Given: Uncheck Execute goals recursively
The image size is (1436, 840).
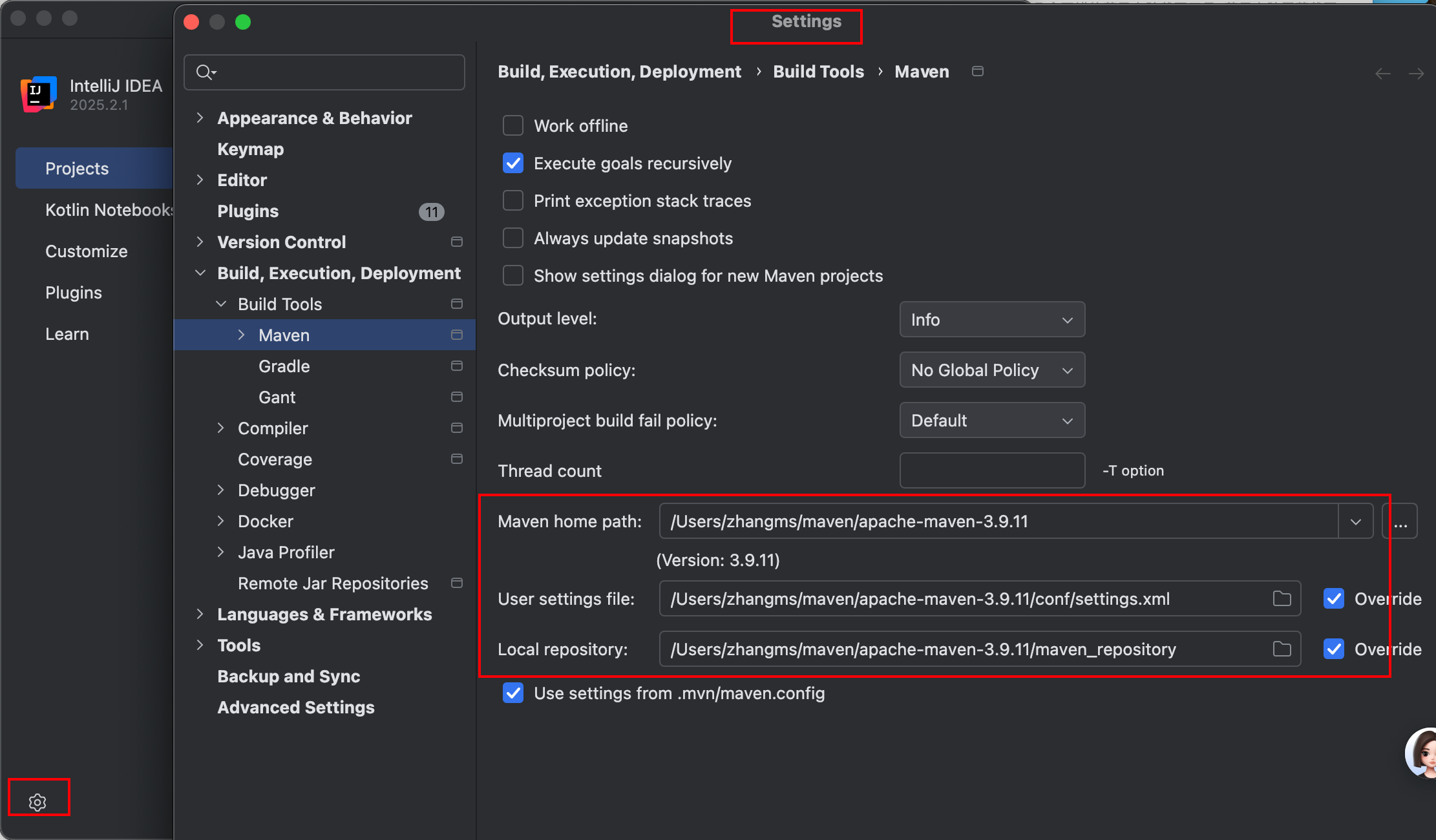Looking at the screenshot, I should (513, 163).
